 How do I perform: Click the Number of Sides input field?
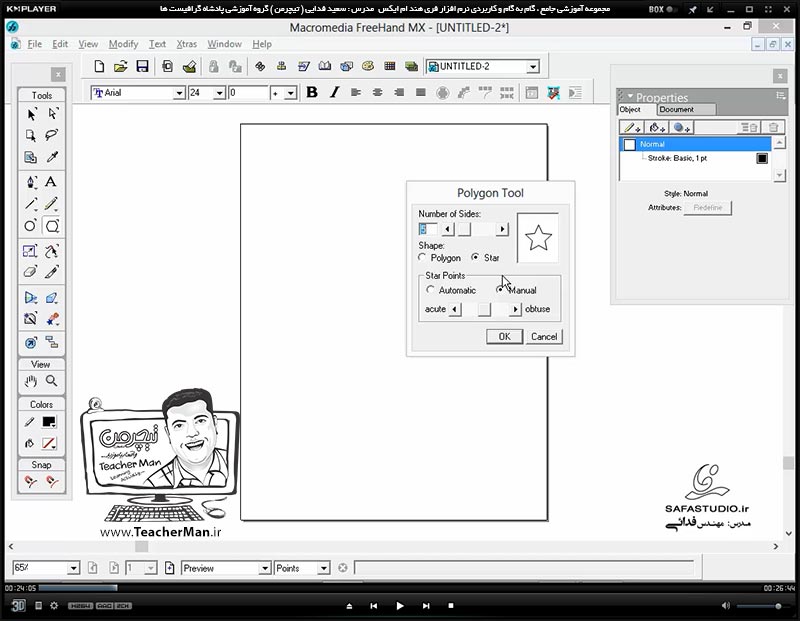(428, 229)
